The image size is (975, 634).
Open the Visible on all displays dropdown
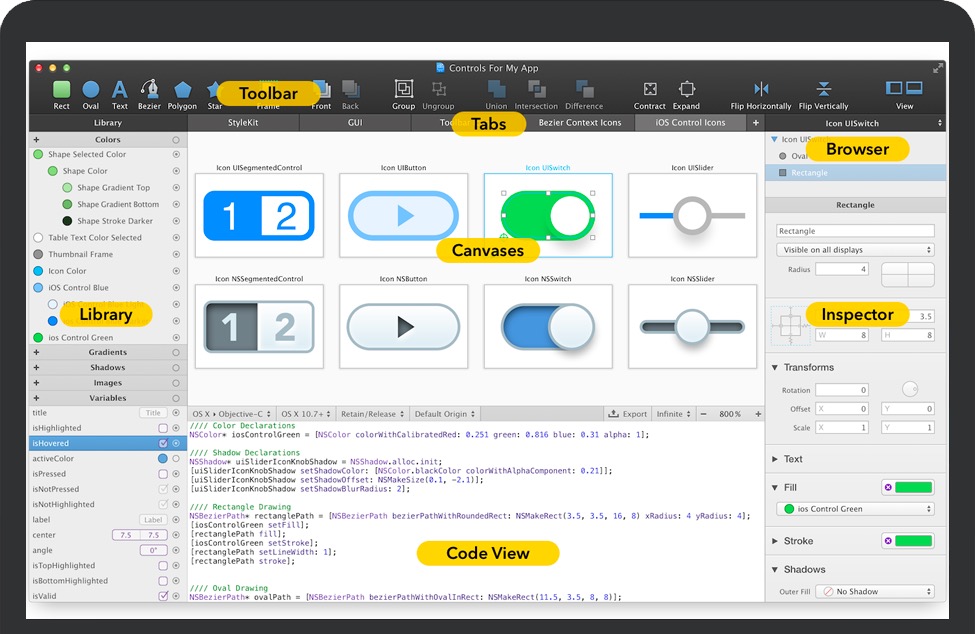pyautogui.click(x=855, y=250)
